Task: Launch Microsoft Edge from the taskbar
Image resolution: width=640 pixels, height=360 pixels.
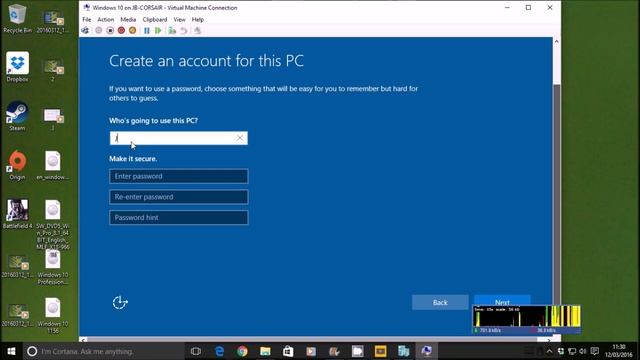Action: point(219,351)
